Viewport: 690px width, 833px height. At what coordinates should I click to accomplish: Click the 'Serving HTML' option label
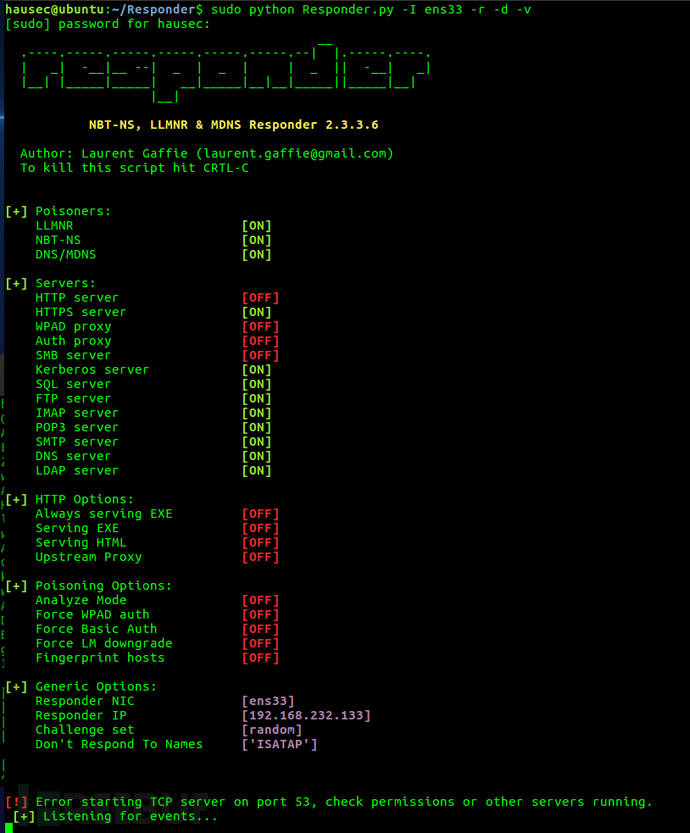[x=81, y=542]
